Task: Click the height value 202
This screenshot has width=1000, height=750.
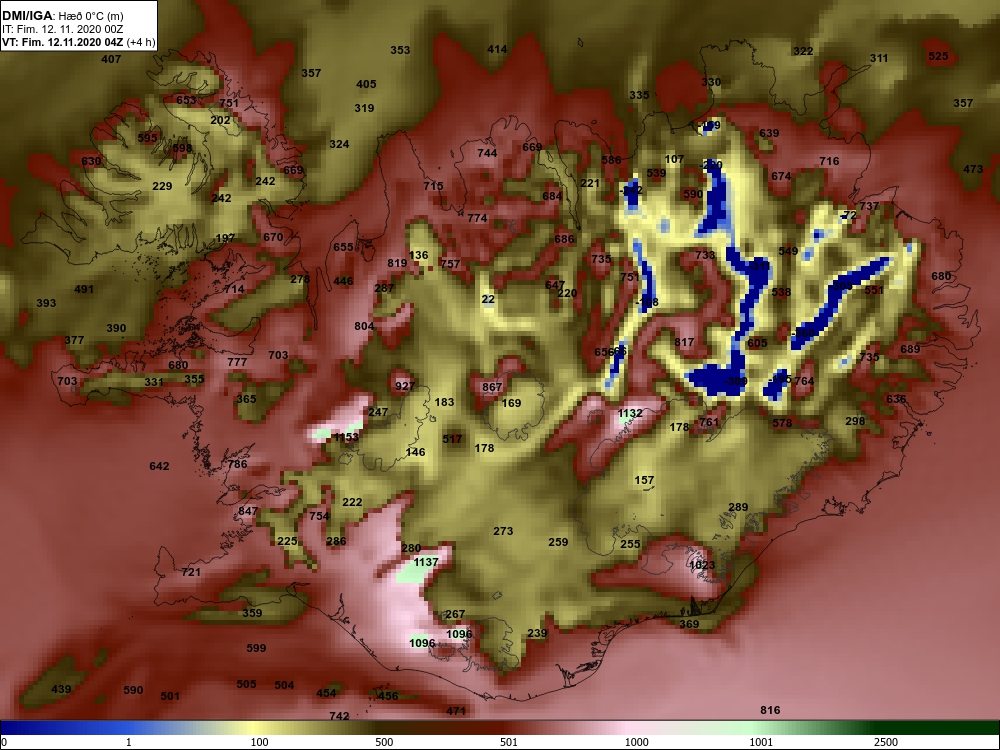Action: click(220, 121)
